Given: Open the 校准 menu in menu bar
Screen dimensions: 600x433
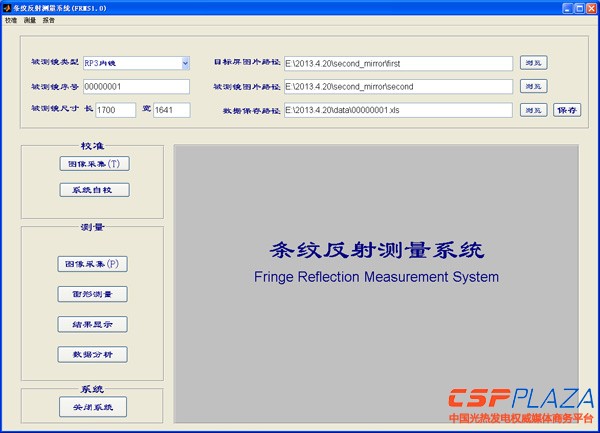Looking at the screenshot, I should 11,20.
